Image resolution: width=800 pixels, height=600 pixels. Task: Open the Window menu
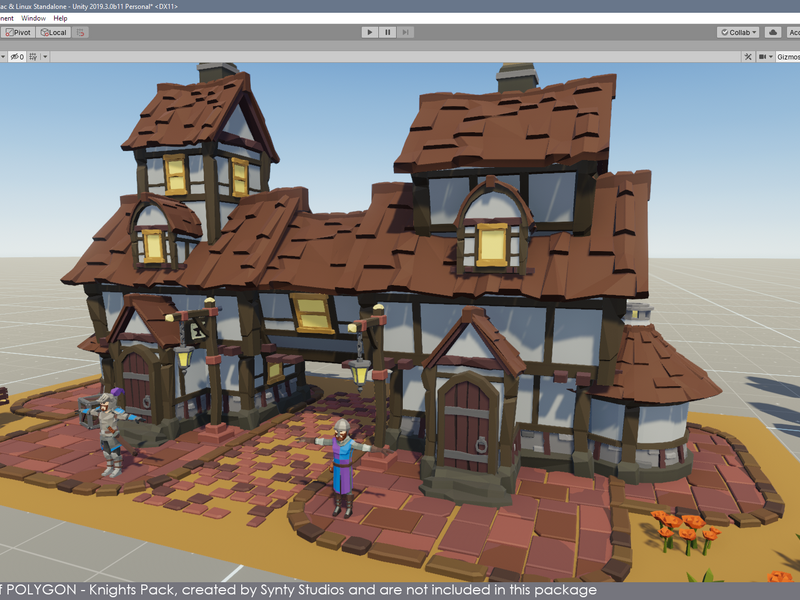click(x=34, y=18)
